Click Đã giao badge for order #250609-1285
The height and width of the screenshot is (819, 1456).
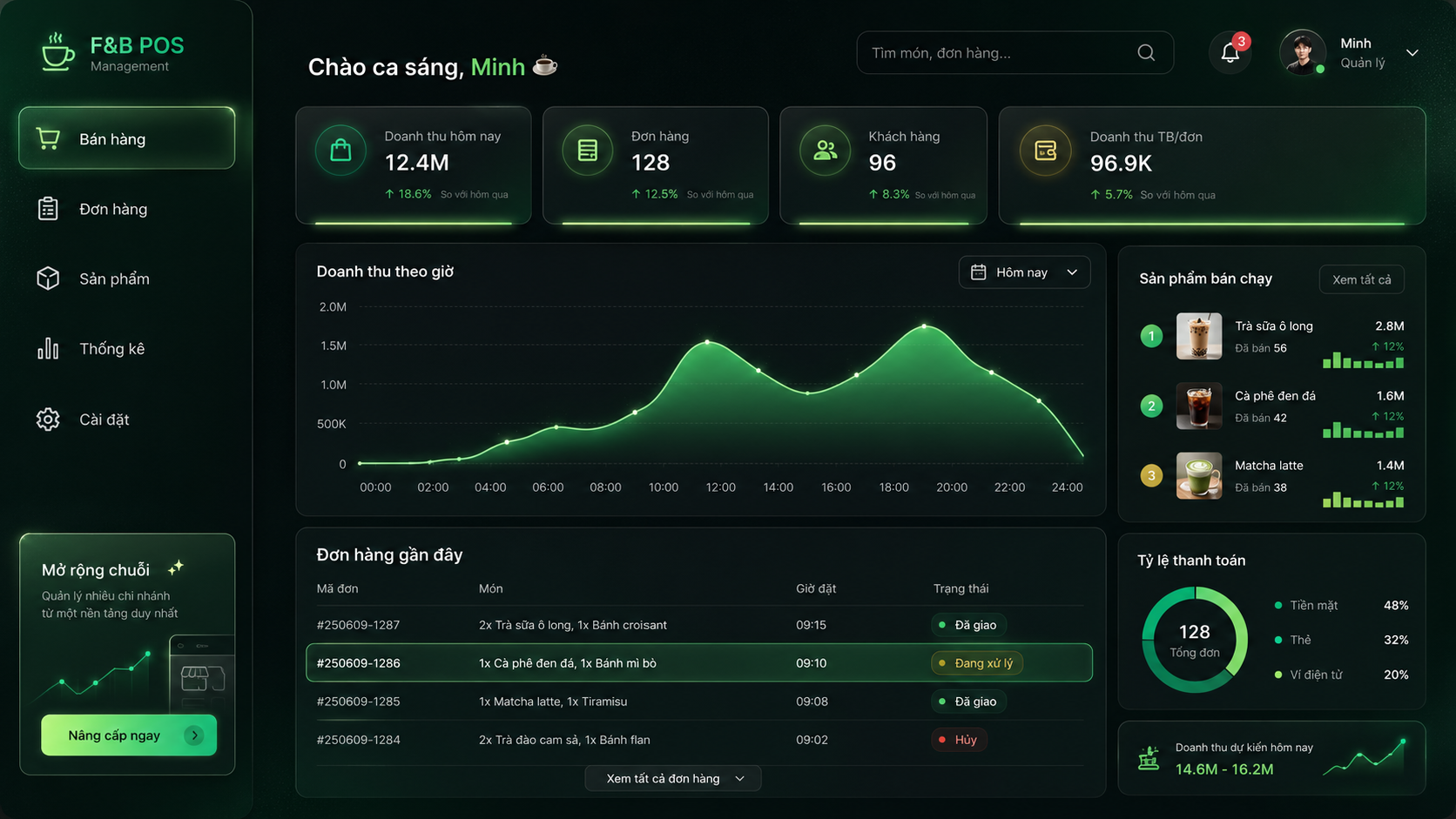[968, 702]
